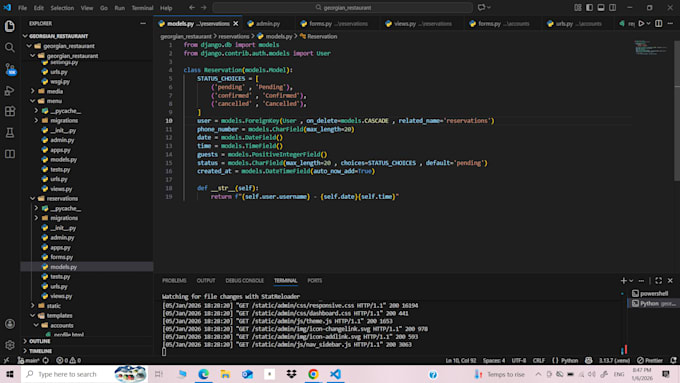This screenshot has width=680, height=383.
Task: Collapse the templates folder
Action: 33,315
